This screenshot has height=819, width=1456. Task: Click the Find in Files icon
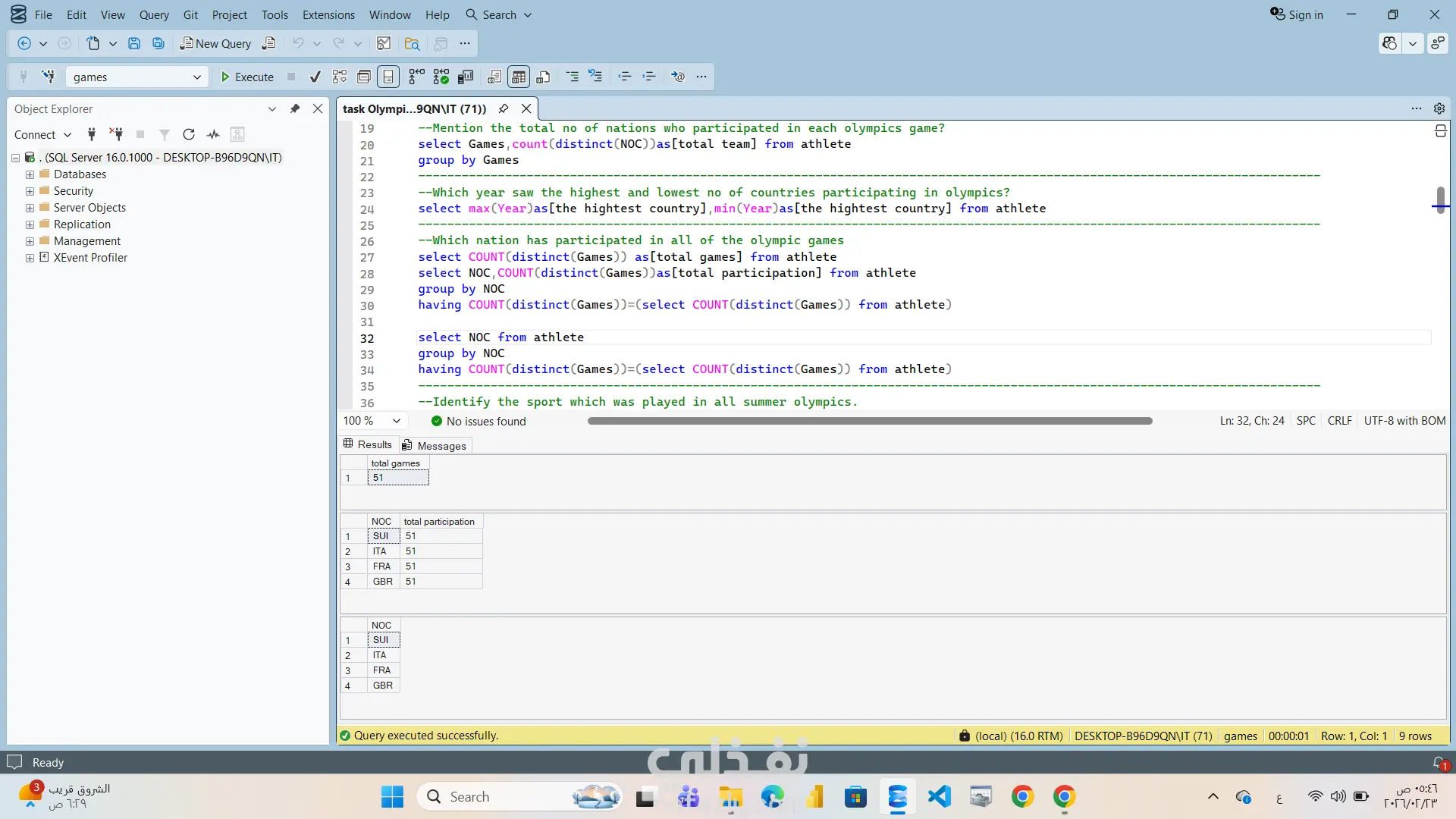click(x=412, y=43)
